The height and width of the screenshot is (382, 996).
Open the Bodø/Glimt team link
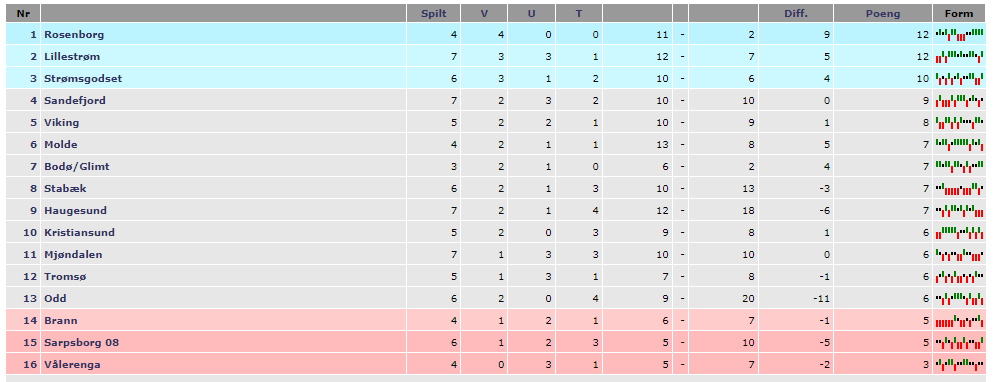(x=77, y=167)
